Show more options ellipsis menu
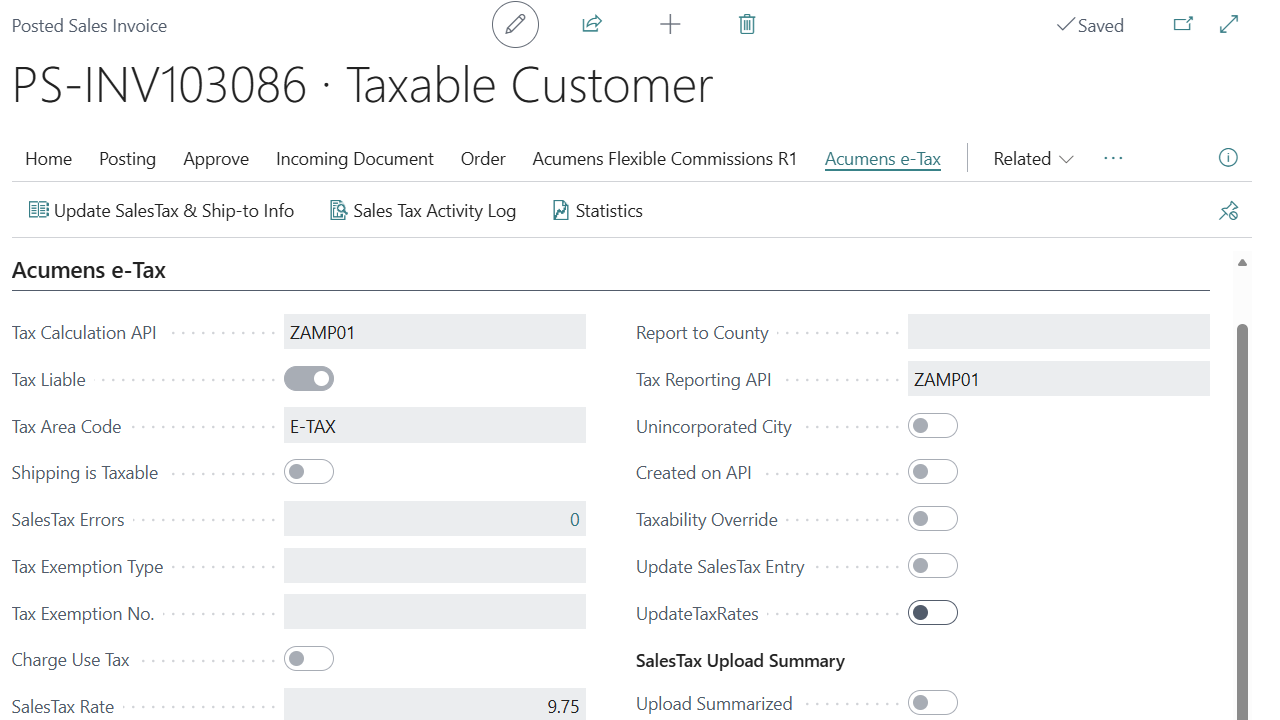Screen dimensions: 1280x720 tap(1113, 158)
